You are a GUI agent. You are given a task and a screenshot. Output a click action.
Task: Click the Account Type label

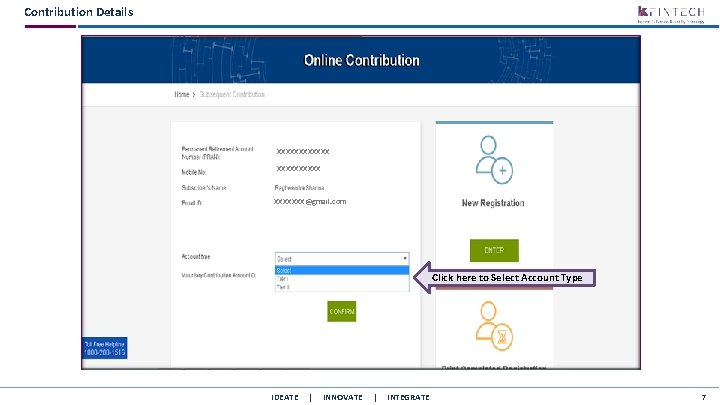196,257
